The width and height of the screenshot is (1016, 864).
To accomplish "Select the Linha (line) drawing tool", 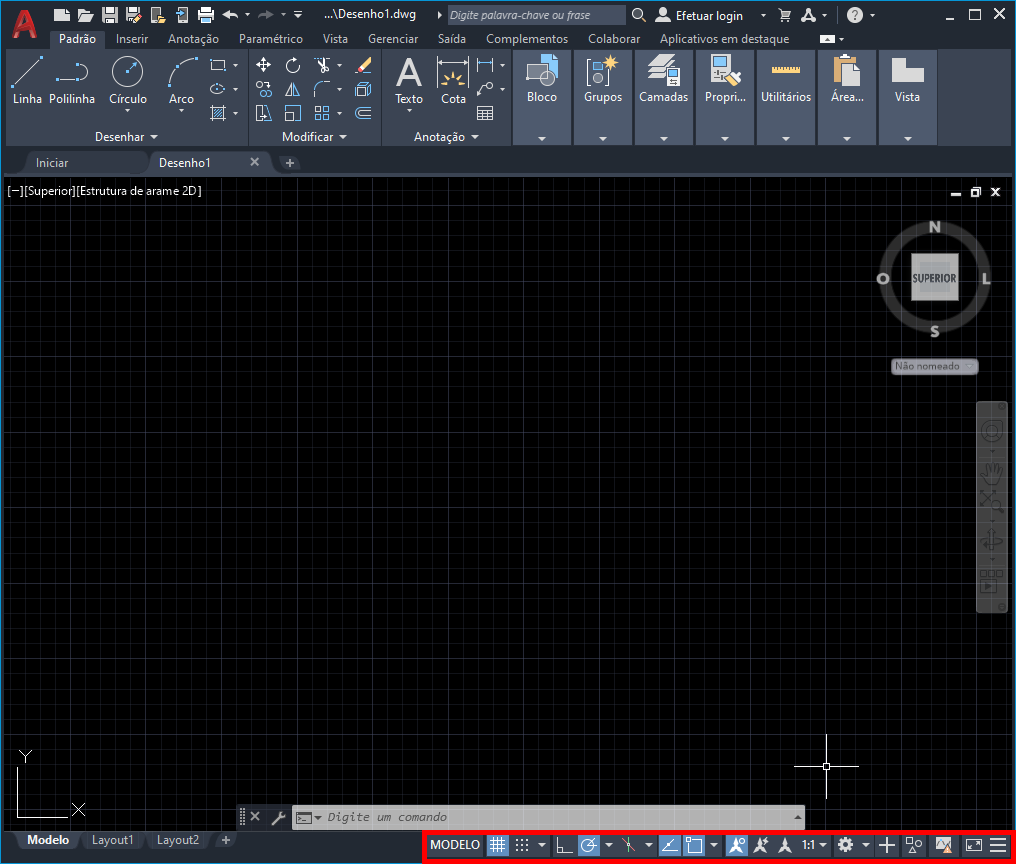I will coord(27,80).
